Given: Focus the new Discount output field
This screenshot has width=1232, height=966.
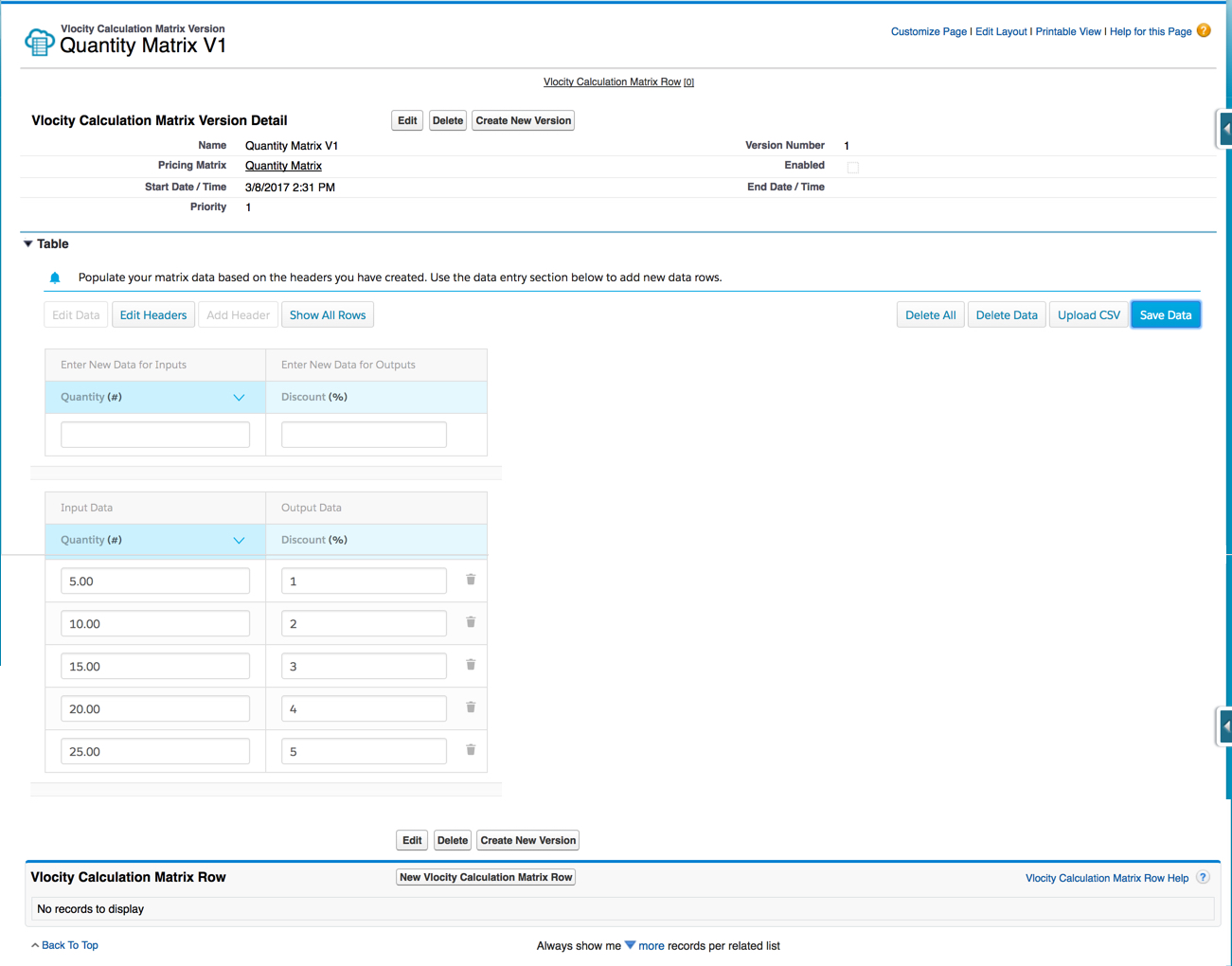Looking at the screenshot, I should tap(364, 435).
